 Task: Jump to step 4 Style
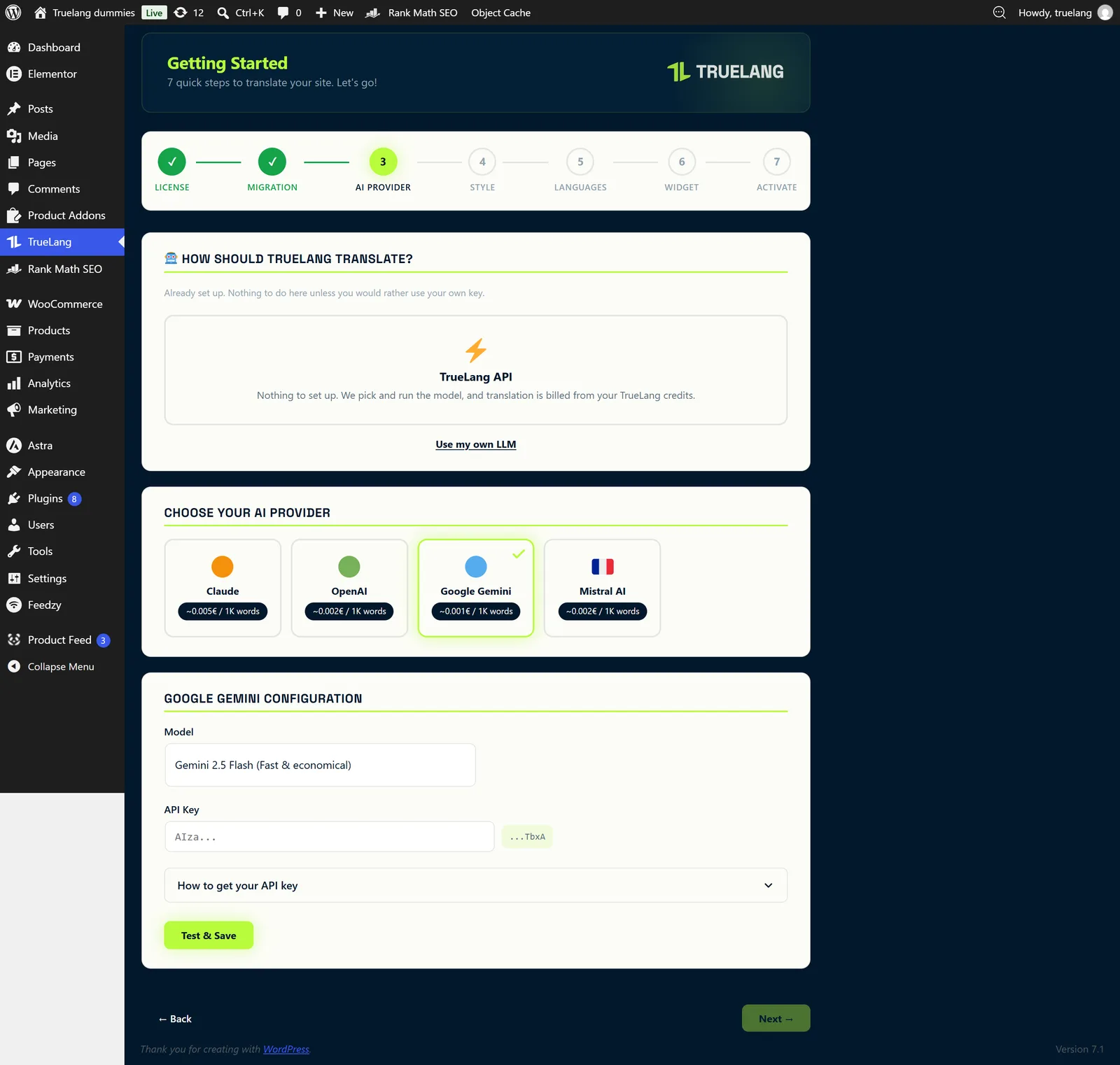click(482, 170)
